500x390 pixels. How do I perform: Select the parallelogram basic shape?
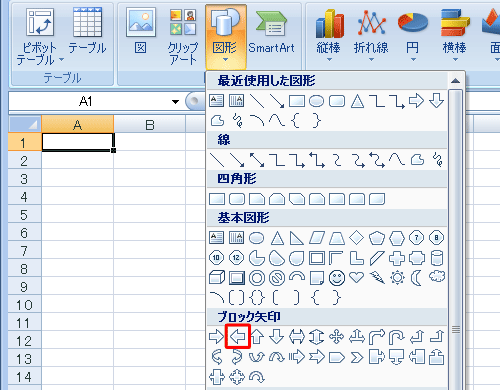click(317, 238)
